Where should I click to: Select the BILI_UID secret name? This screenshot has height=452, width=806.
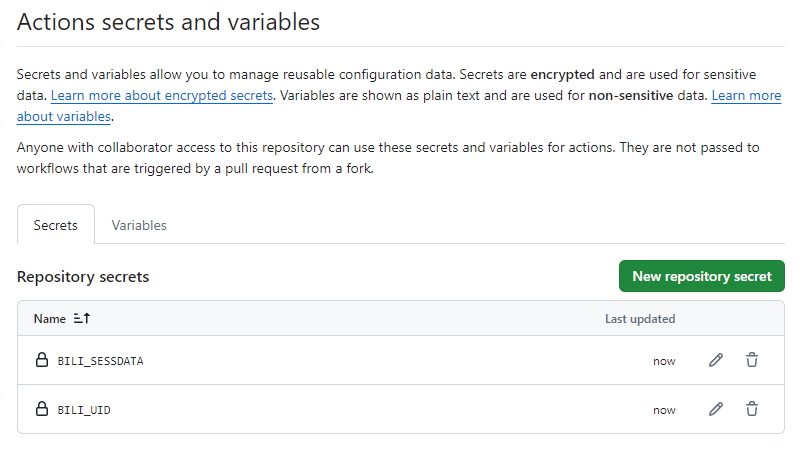84,410
